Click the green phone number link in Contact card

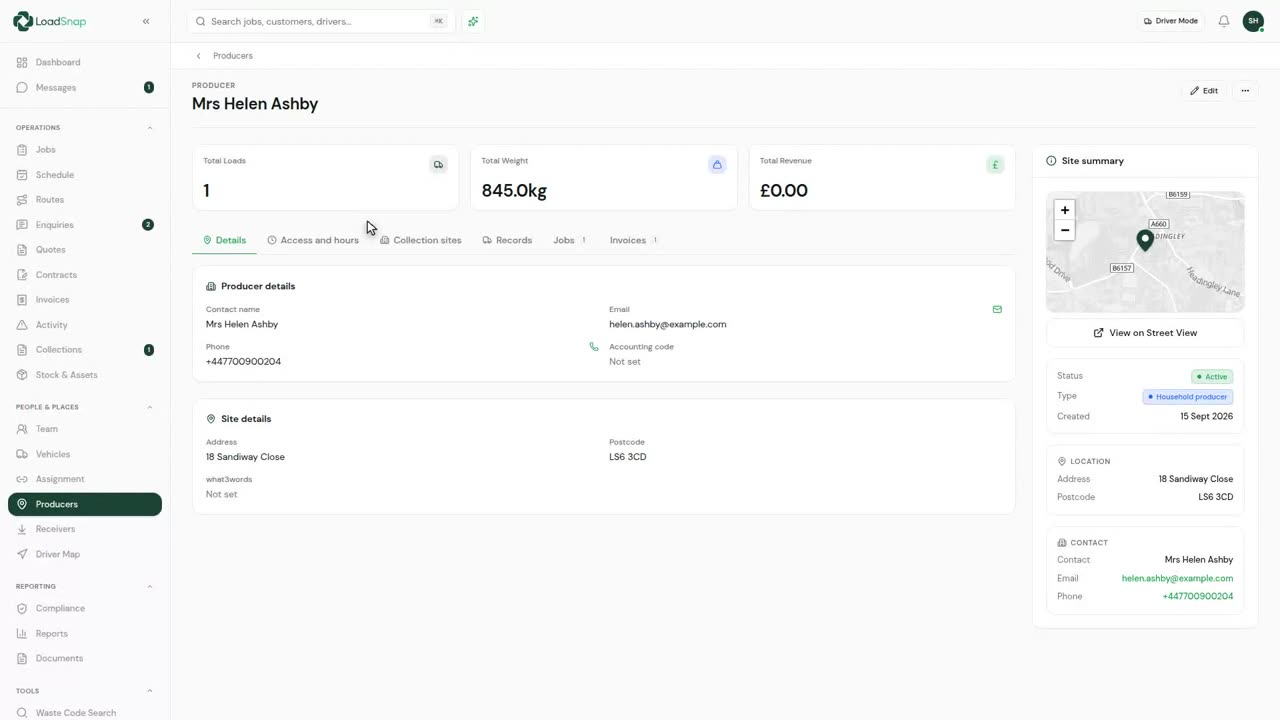(x=1197, y=596)
